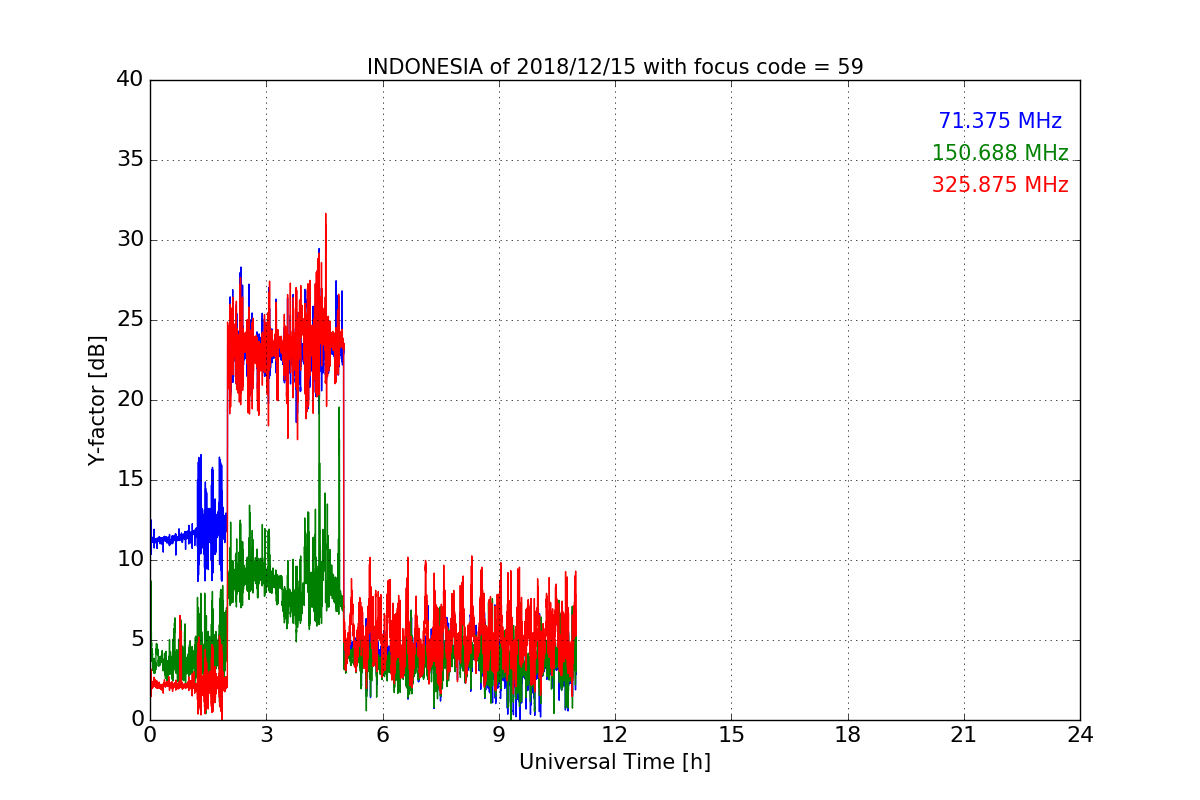The image size is (1200, 800).
Task: Click y-axis tick label 15
Action: [x=130, y=480]
